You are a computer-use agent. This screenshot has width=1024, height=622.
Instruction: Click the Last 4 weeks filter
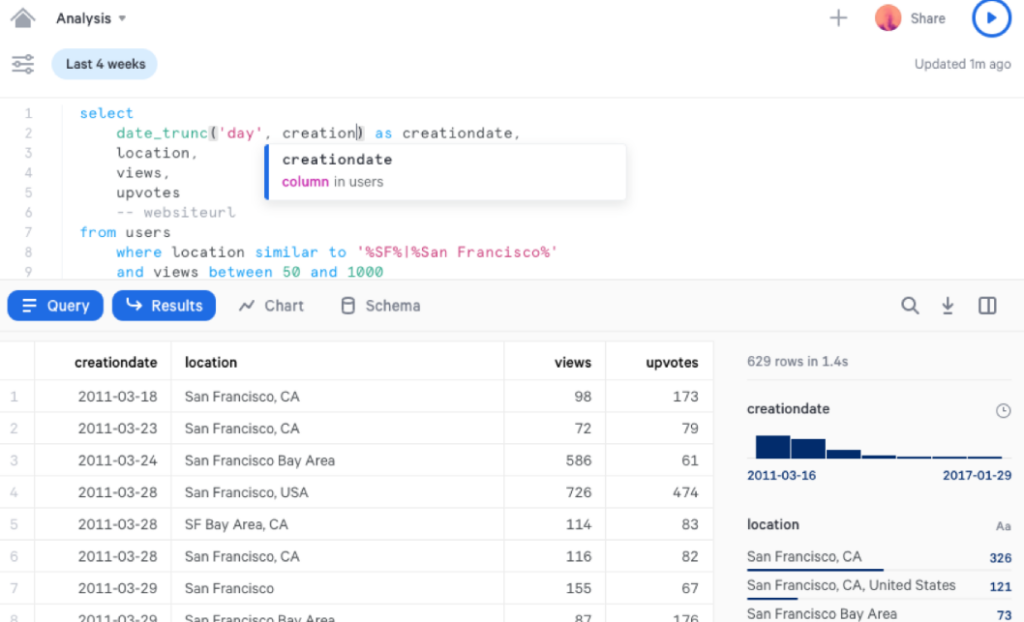tap(104, 64)
